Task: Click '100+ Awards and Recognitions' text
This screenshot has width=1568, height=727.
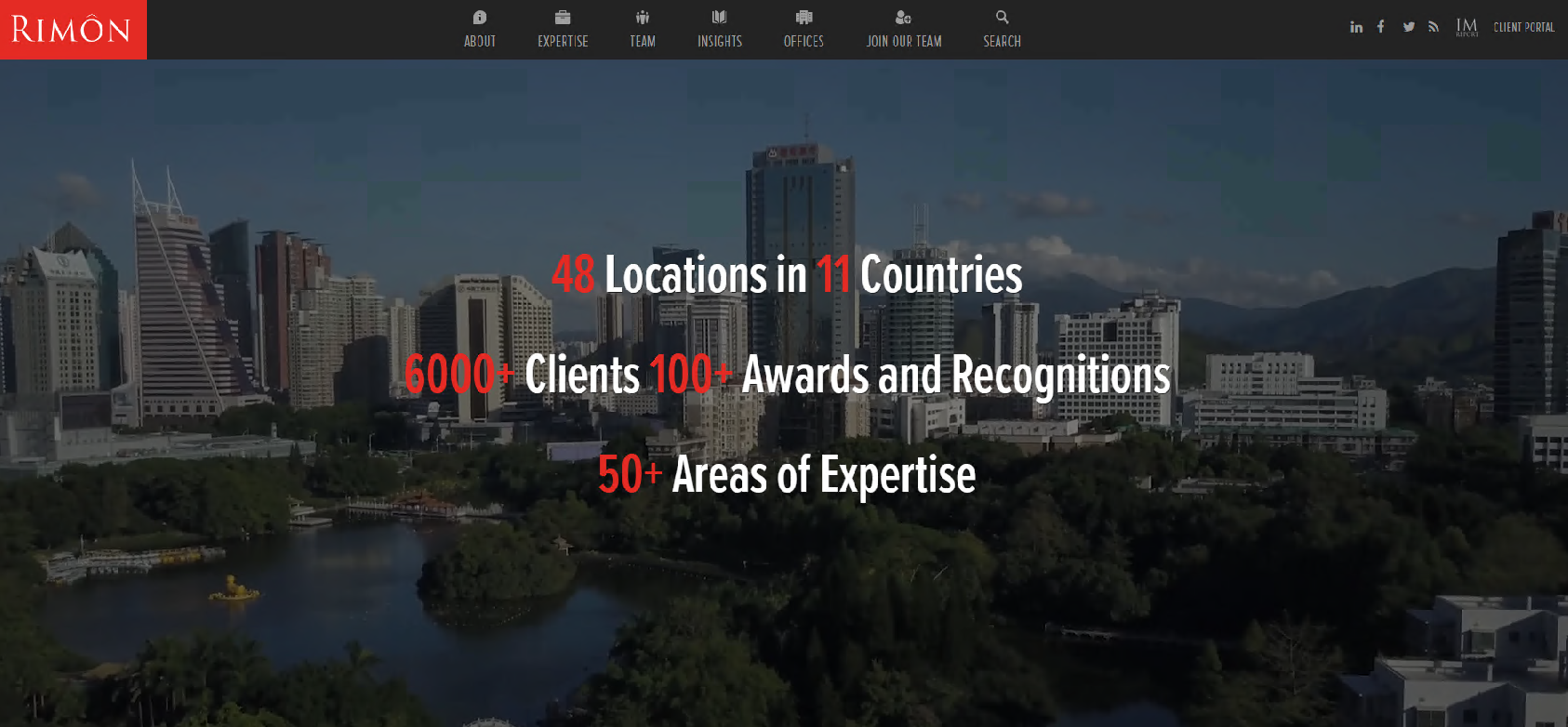Action: pyautogui.click(x=910, y=375)
